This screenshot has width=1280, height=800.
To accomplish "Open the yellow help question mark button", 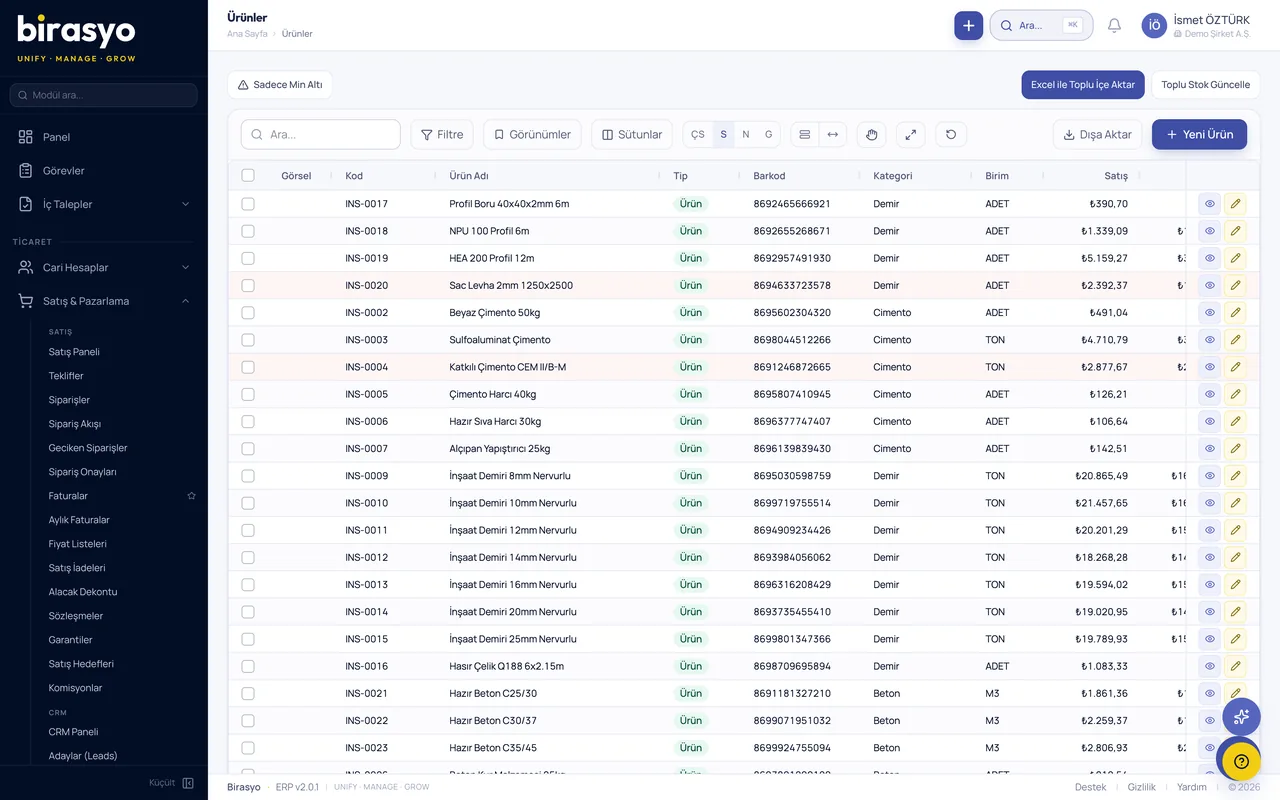I will pos(1241,762).
